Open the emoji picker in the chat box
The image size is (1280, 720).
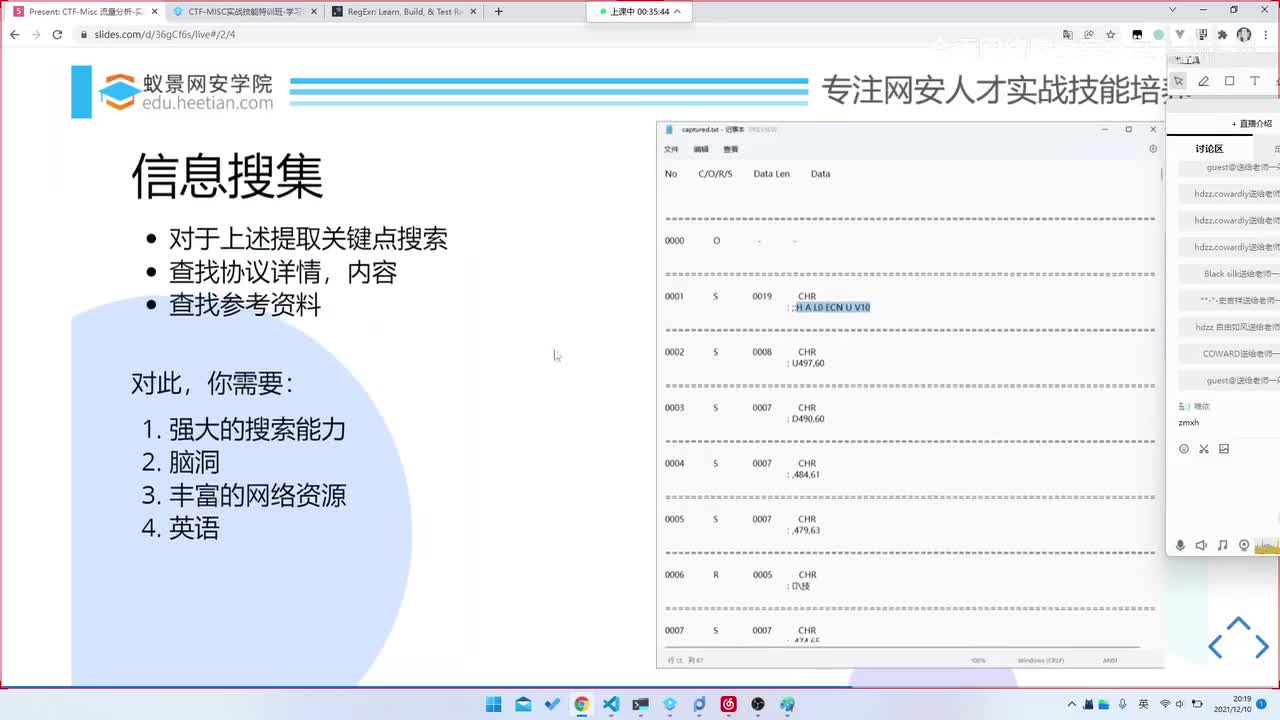pos(1184,449)
